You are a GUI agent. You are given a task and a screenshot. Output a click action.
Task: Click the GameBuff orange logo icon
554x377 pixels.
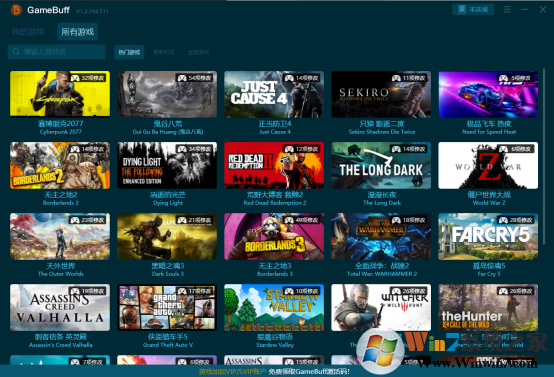pyautogui.click(x=16, y=10)
